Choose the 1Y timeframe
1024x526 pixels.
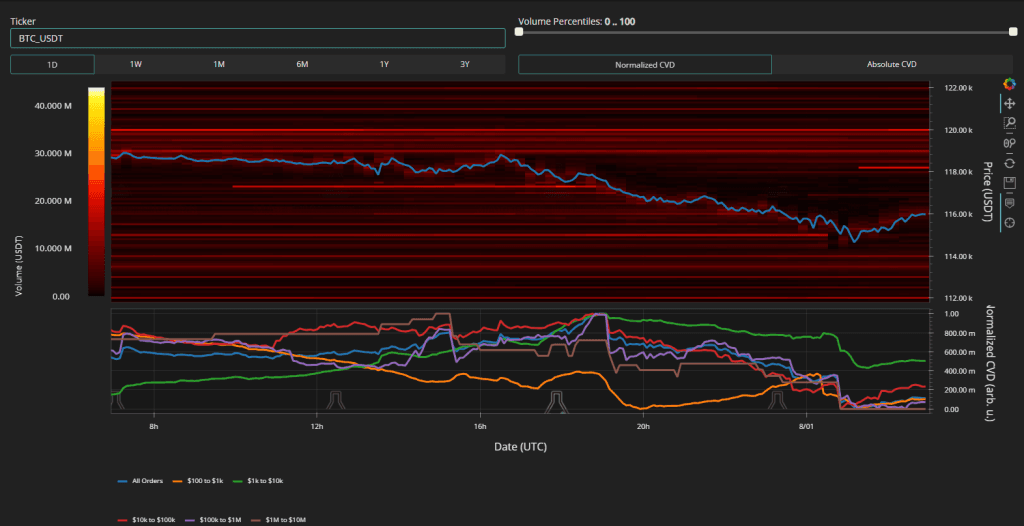[x=385, y=64]
